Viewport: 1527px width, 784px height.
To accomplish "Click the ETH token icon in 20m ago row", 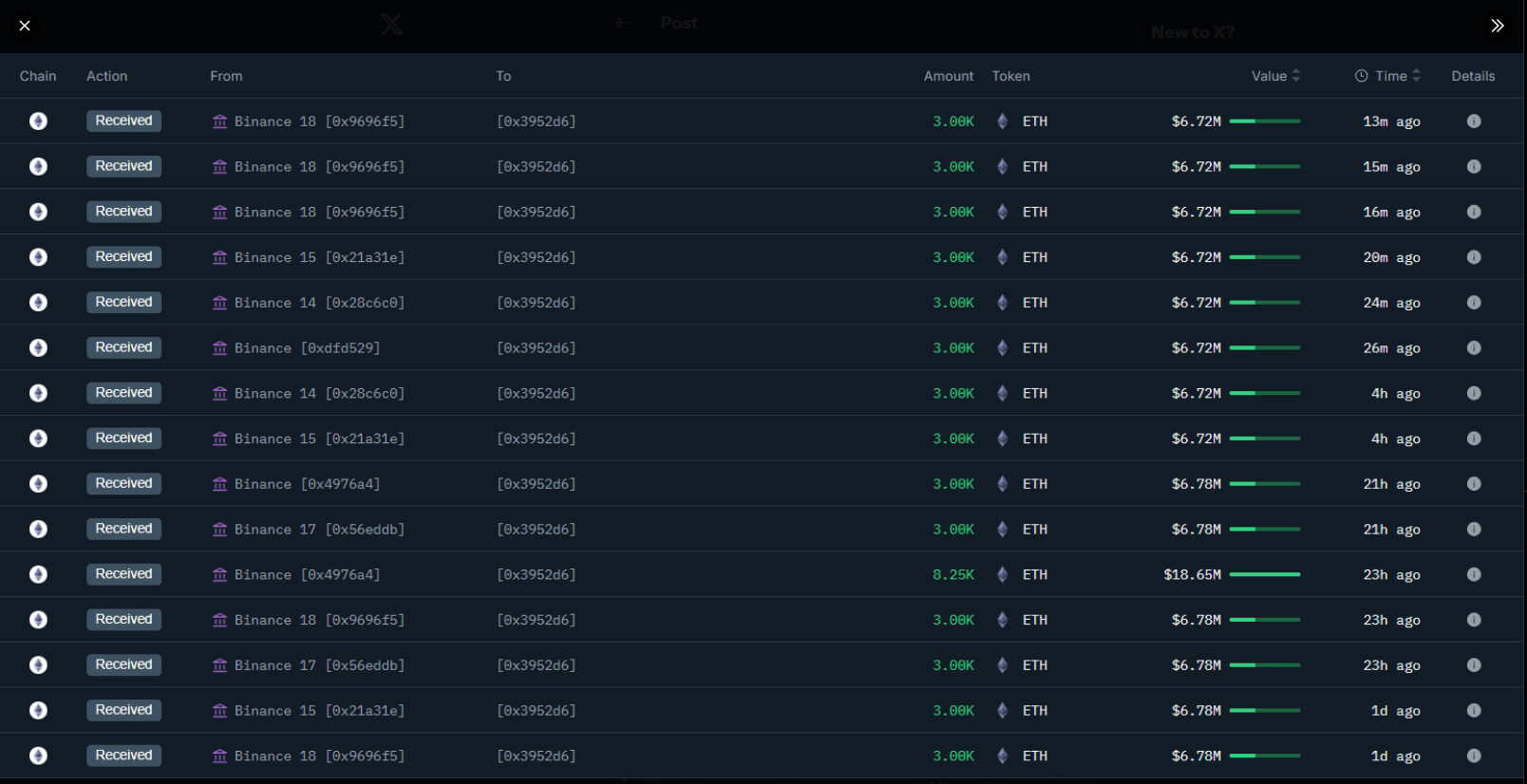I will click(1002, 257).
